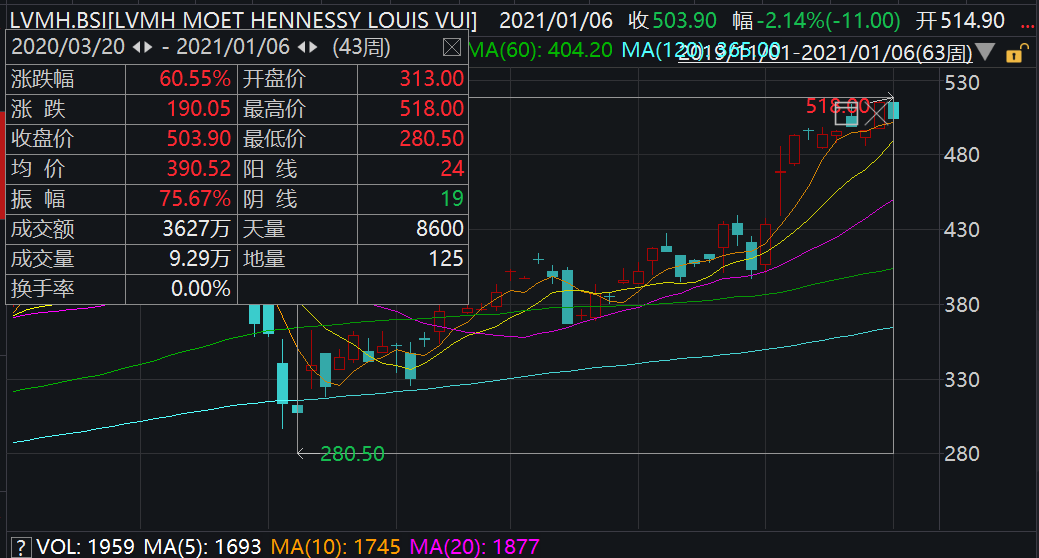1039x558 pixels.
Task: Click the small rectangle icon near 518.00
Action: [x=846, y=114]
